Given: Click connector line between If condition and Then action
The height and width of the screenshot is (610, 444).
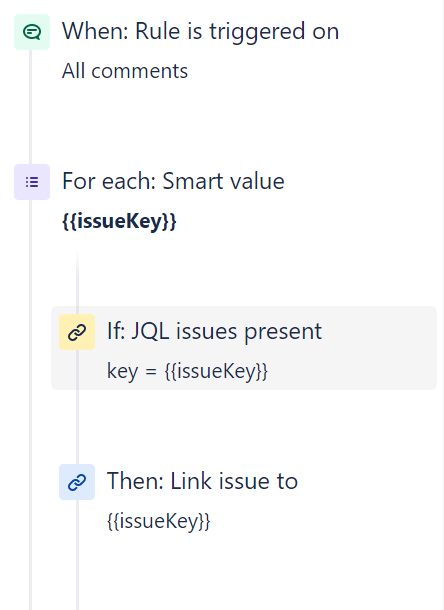Looking at the screenshot, I should [77, 427].
